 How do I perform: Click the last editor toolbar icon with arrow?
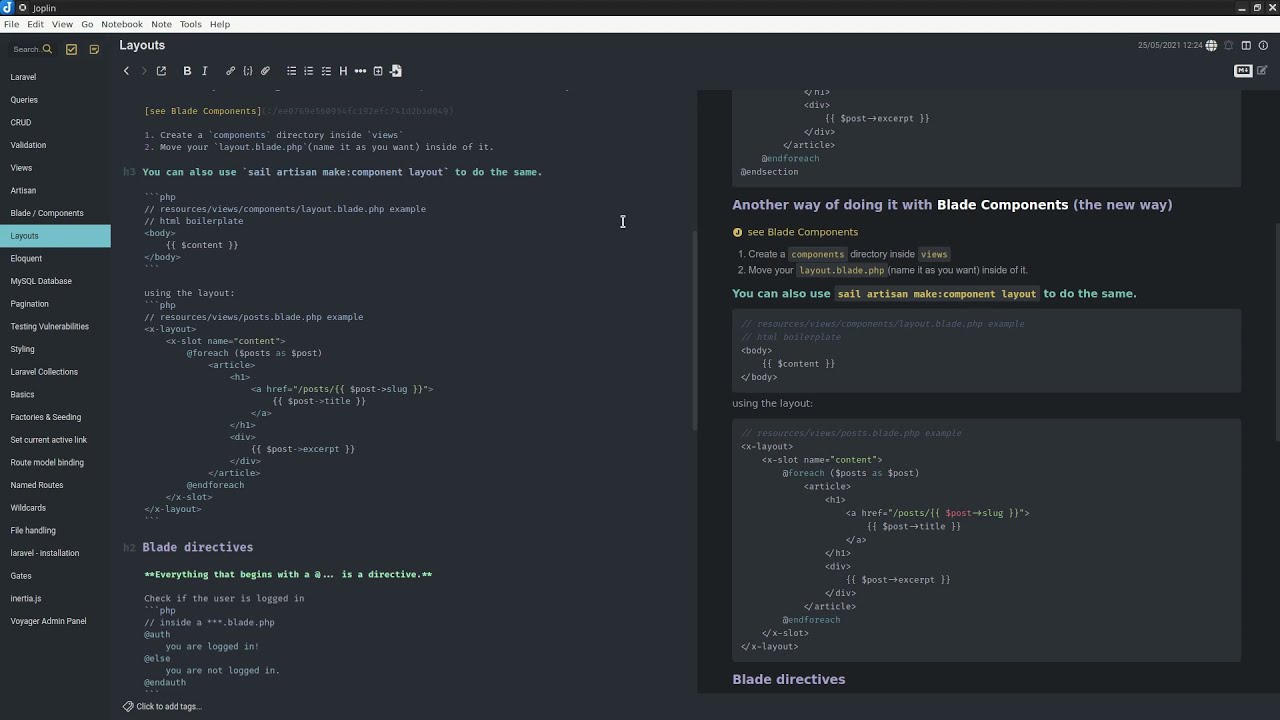coord(396,71)
